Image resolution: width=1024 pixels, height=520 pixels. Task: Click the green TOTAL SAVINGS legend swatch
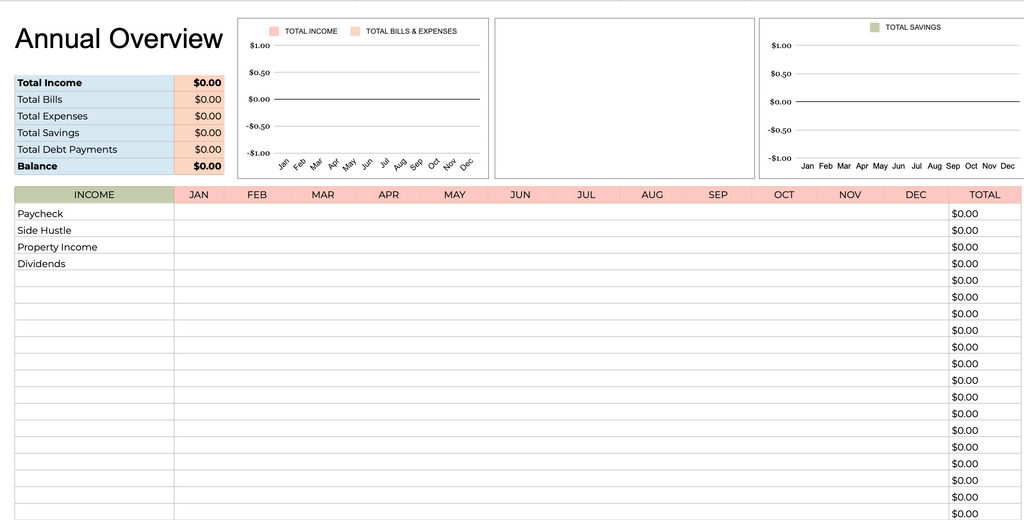[x=875, y=27]
